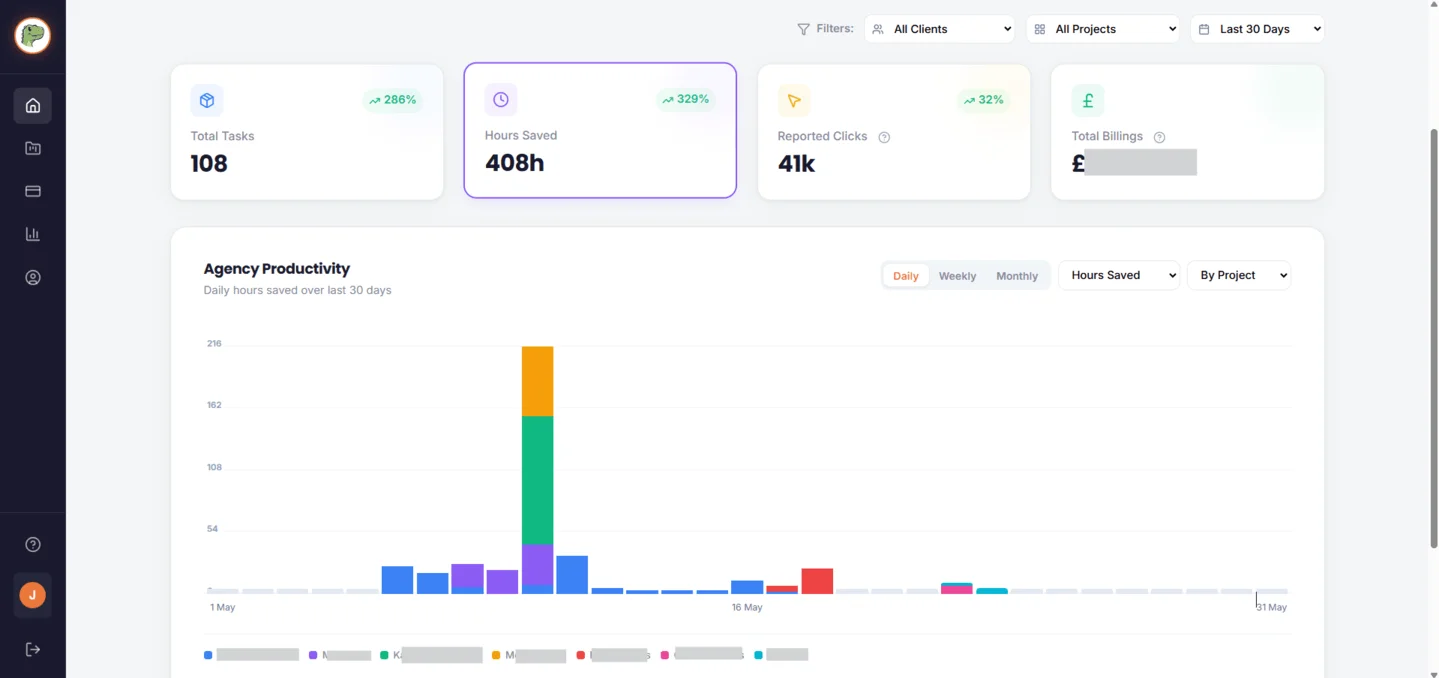Click the dinosaur logo in the sidebar

coord(33,36)
